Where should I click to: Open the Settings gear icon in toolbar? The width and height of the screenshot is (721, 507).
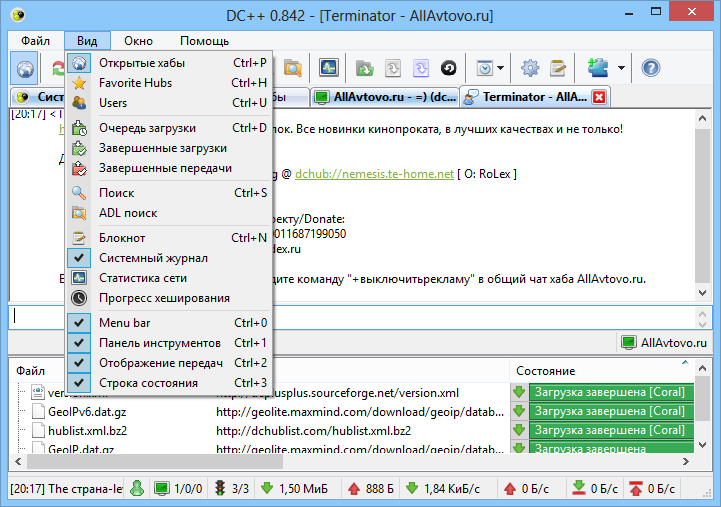(530, 68)
